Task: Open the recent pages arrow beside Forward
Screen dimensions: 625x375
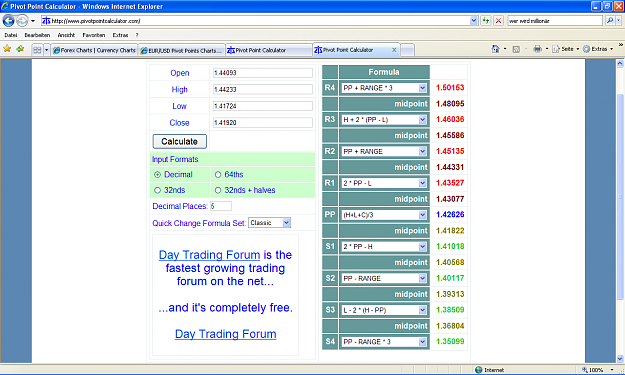Action: tap(33, 21)
